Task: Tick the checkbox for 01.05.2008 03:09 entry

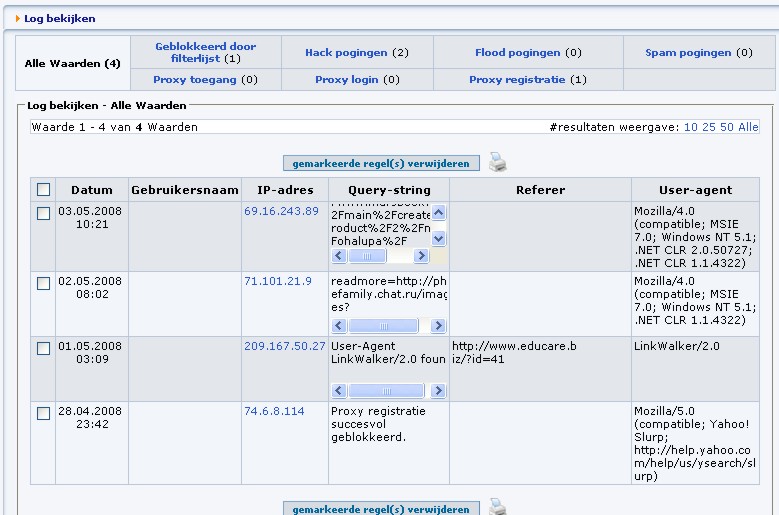Action: 43,348
